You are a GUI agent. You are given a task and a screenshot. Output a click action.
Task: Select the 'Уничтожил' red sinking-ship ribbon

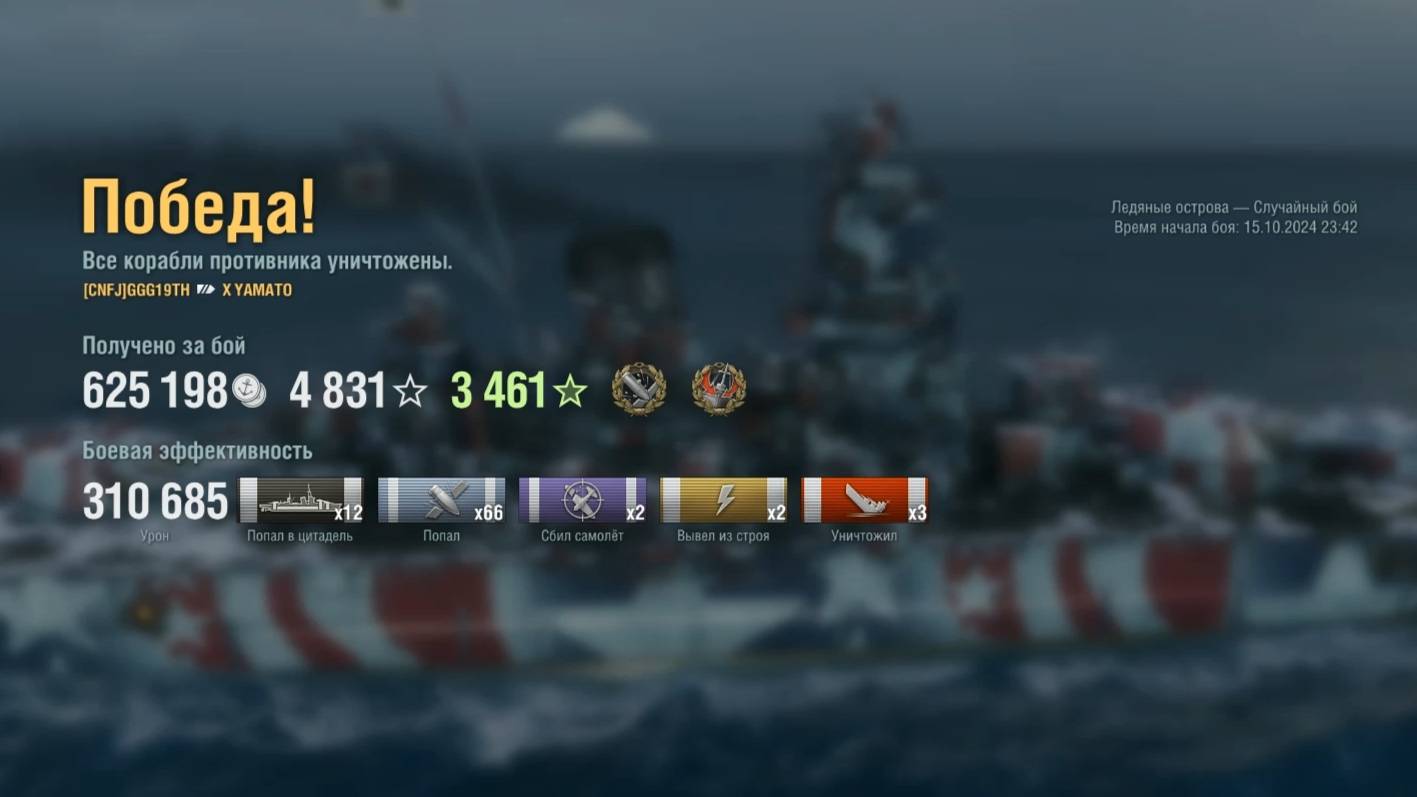pyautogui.click(x=864, y=500)
